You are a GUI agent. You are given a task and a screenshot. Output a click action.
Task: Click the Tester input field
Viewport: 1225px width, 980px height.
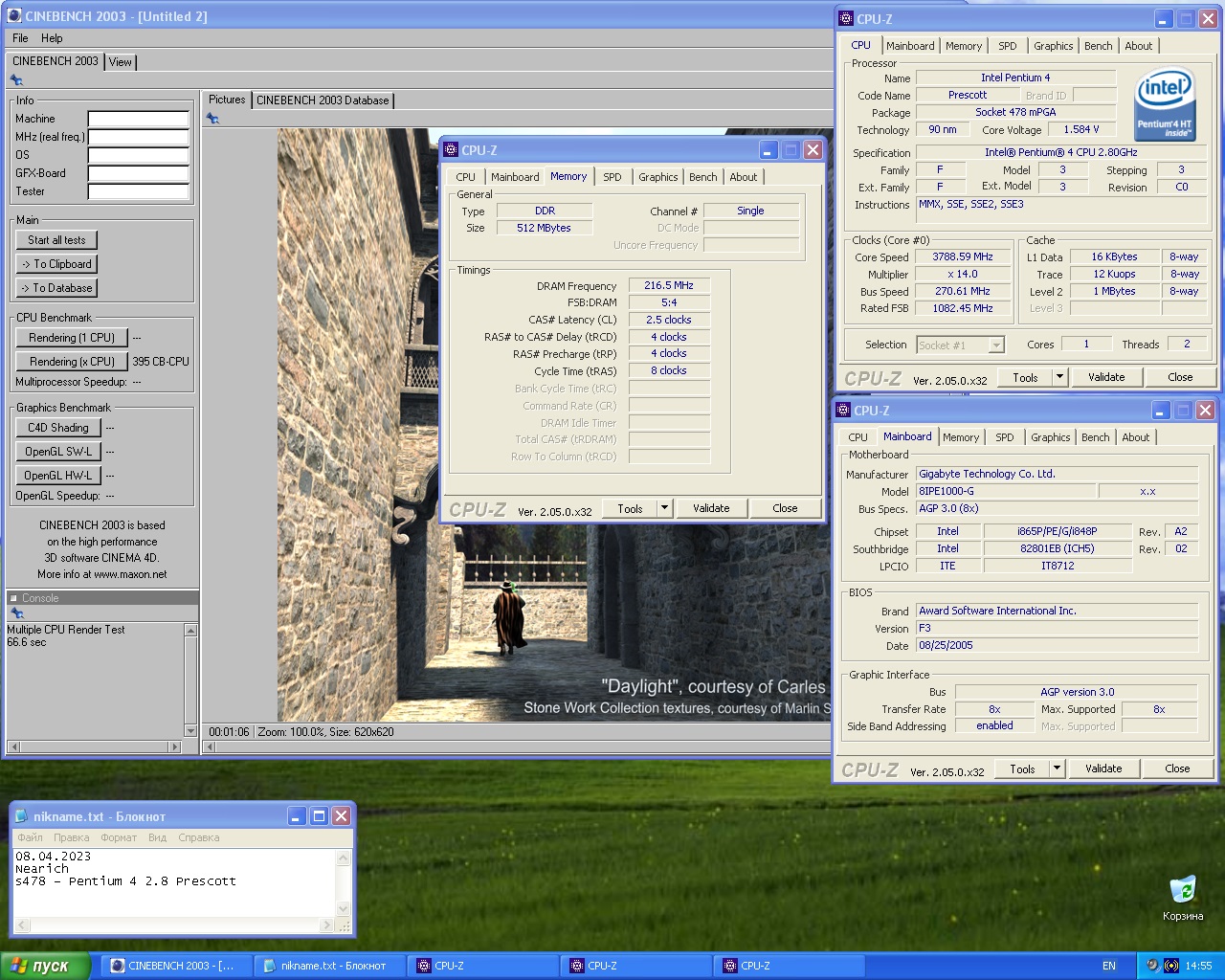[139, 191]
